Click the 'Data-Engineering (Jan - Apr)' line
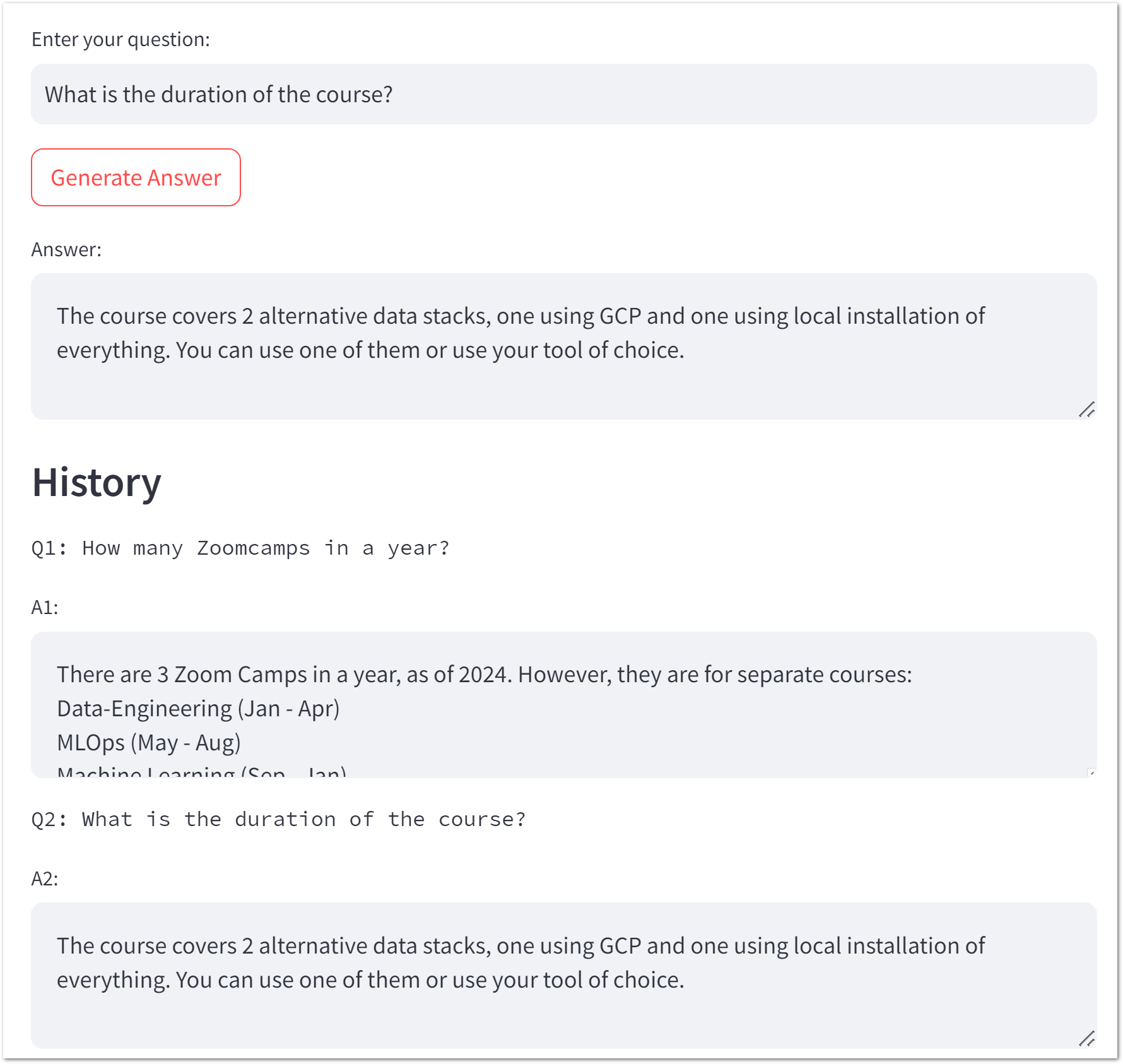 click(198, 709)
